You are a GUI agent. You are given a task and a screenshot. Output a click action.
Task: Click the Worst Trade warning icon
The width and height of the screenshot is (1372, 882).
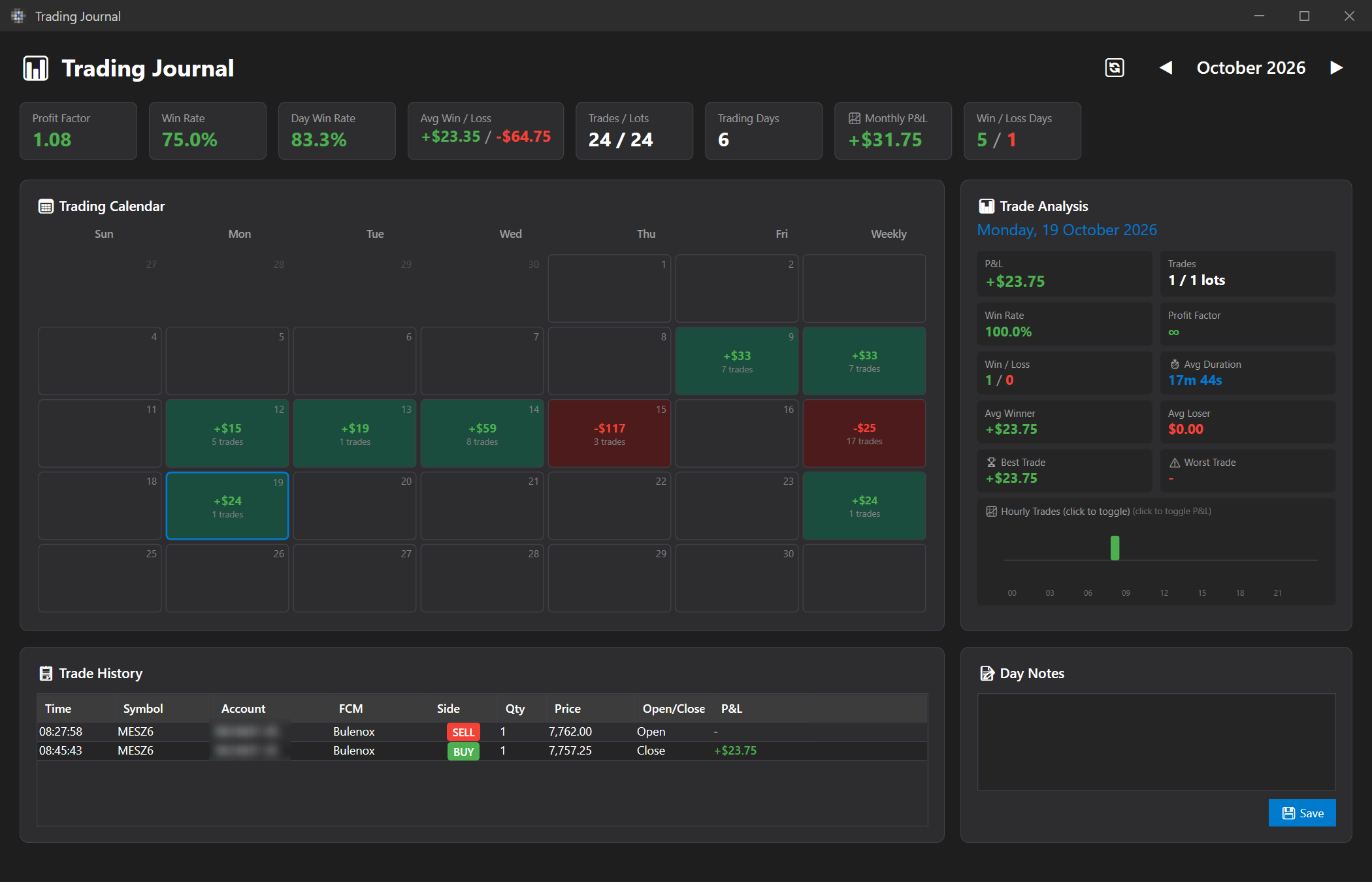pyautogui.click(x=1175, y=463)
